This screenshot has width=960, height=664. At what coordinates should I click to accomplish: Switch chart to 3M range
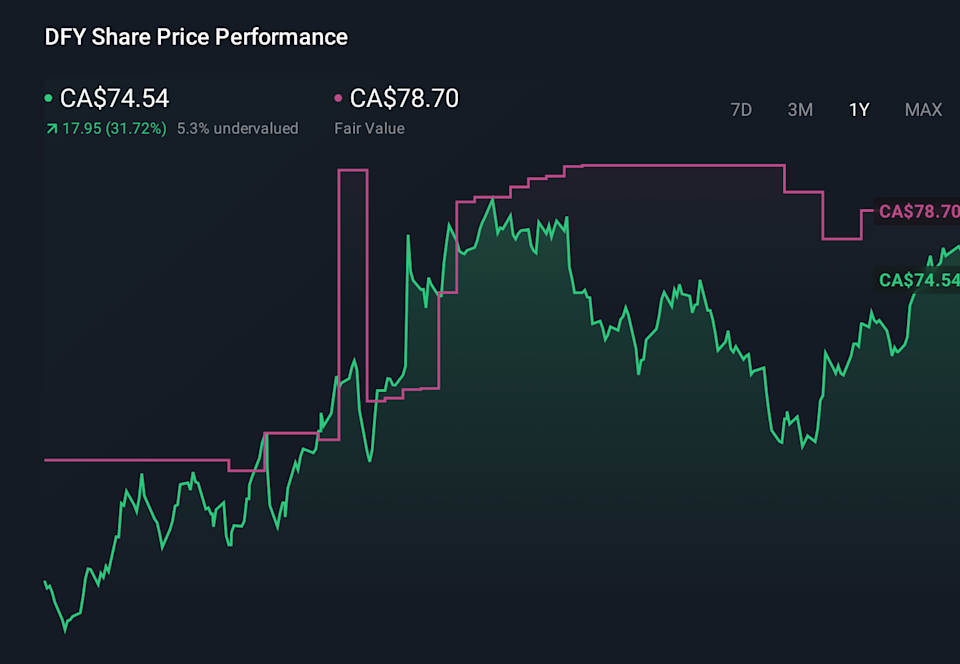[800, 110]
